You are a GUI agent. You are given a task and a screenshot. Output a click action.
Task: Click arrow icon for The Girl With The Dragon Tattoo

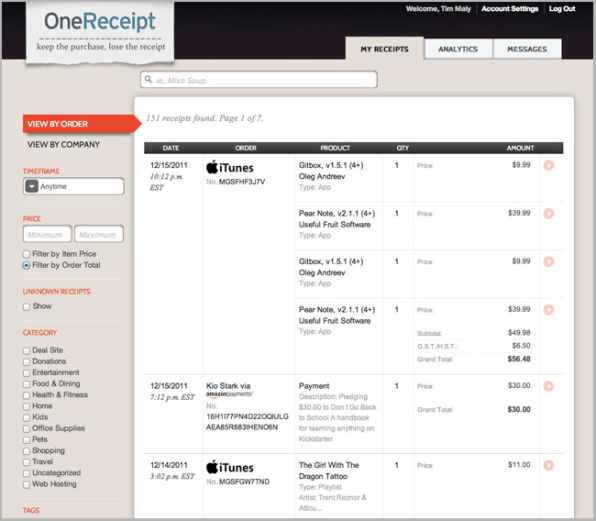pyautogui.click(x=548, y=465)
